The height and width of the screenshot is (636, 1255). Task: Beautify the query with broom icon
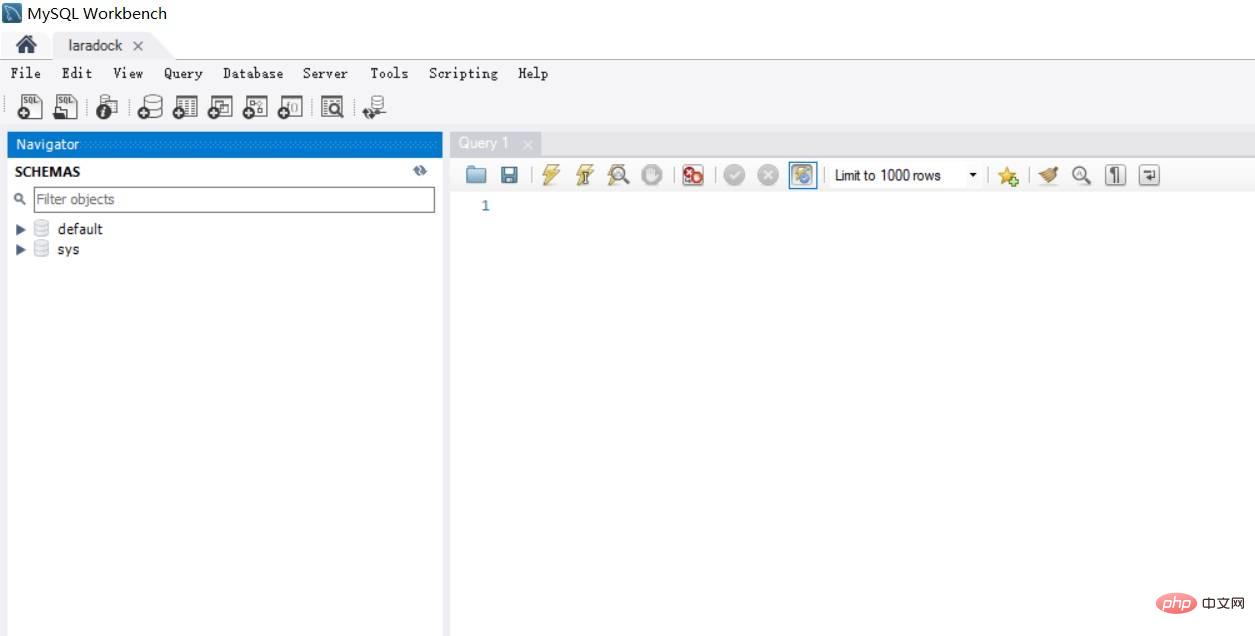pos(1048,175)
